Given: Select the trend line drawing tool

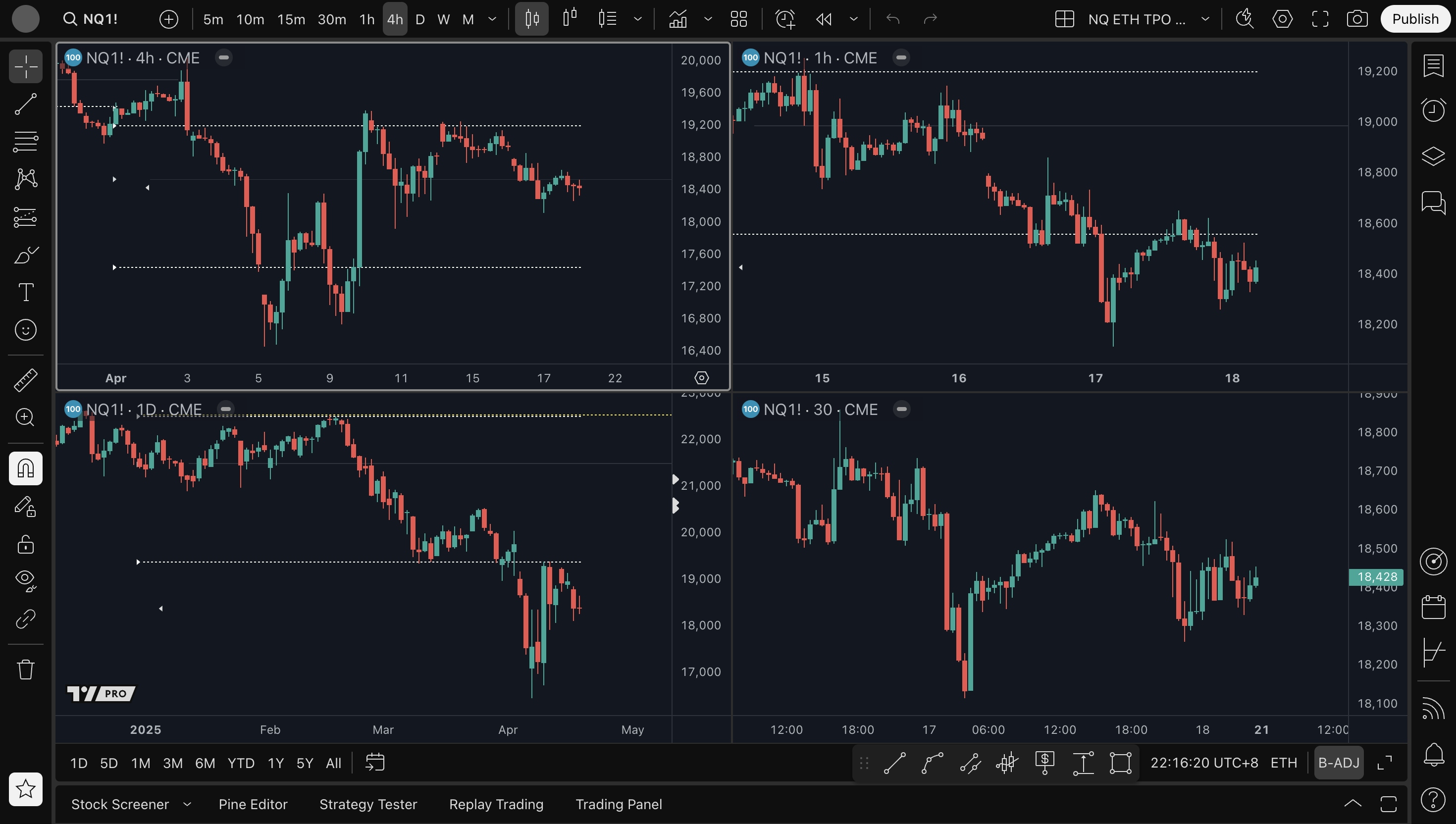Looking at the screenshot, I should [x=25, y=104].
